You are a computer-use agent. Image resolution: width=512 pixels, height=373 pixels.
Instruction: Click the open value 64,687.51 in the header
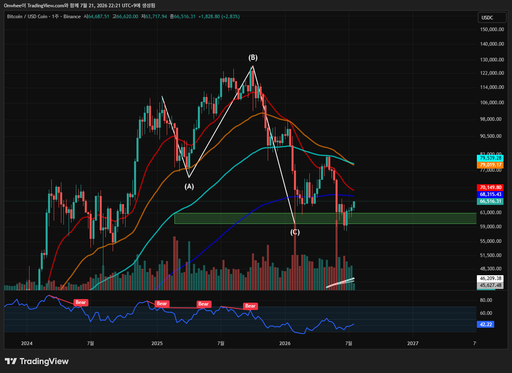point(99,16)
